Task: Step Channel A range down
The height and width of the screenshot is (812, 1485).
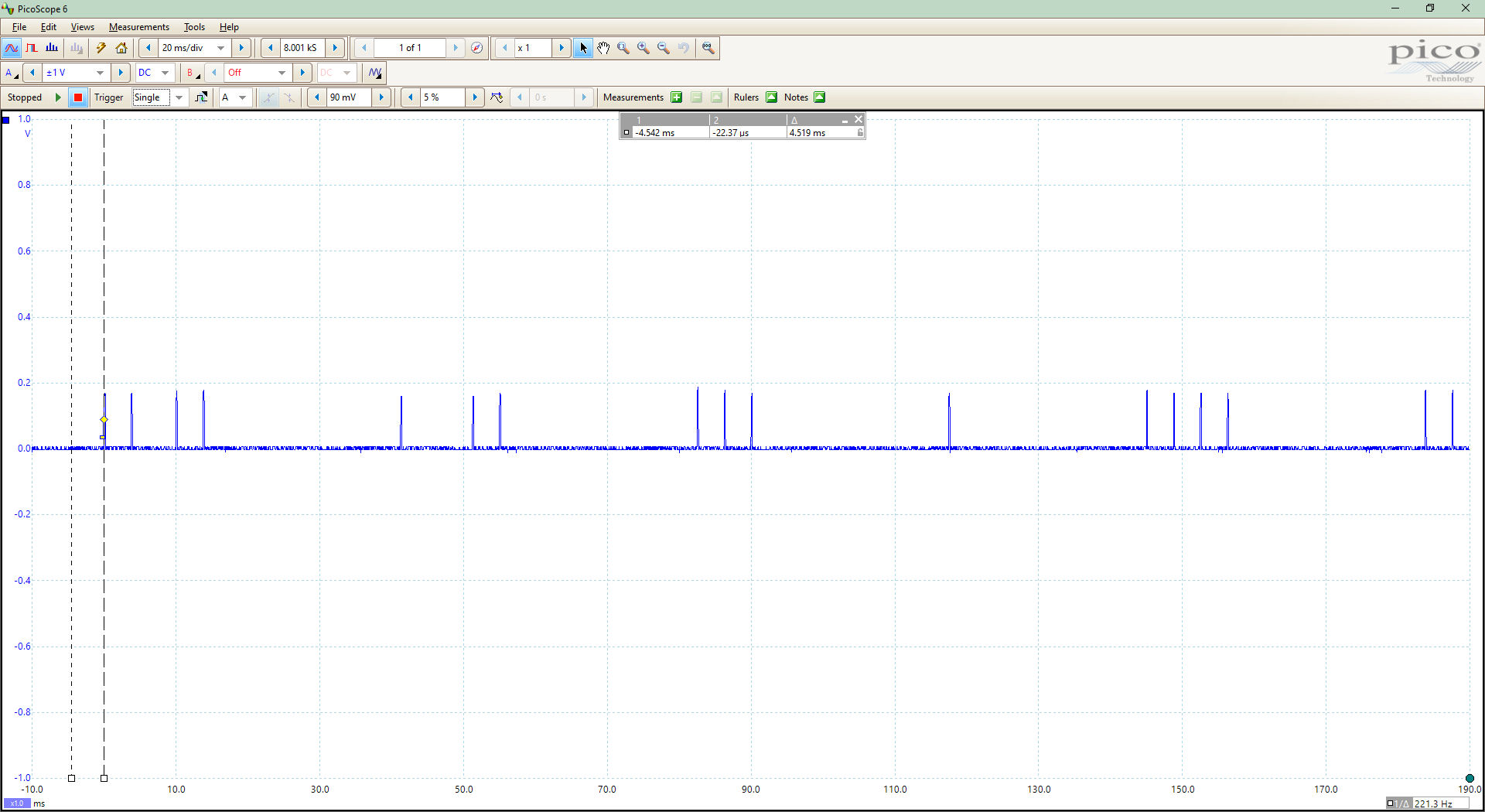Action: coord(32,73)
